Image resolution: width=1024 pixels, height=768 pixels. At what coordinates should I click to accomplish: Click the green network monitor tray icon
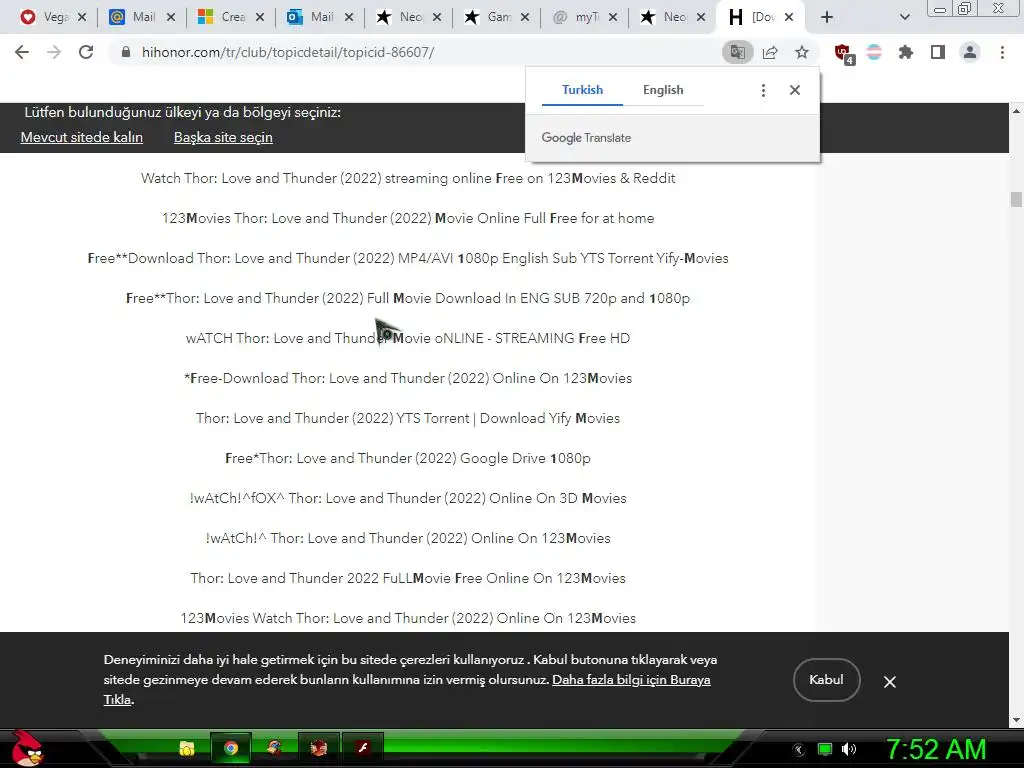825,749
